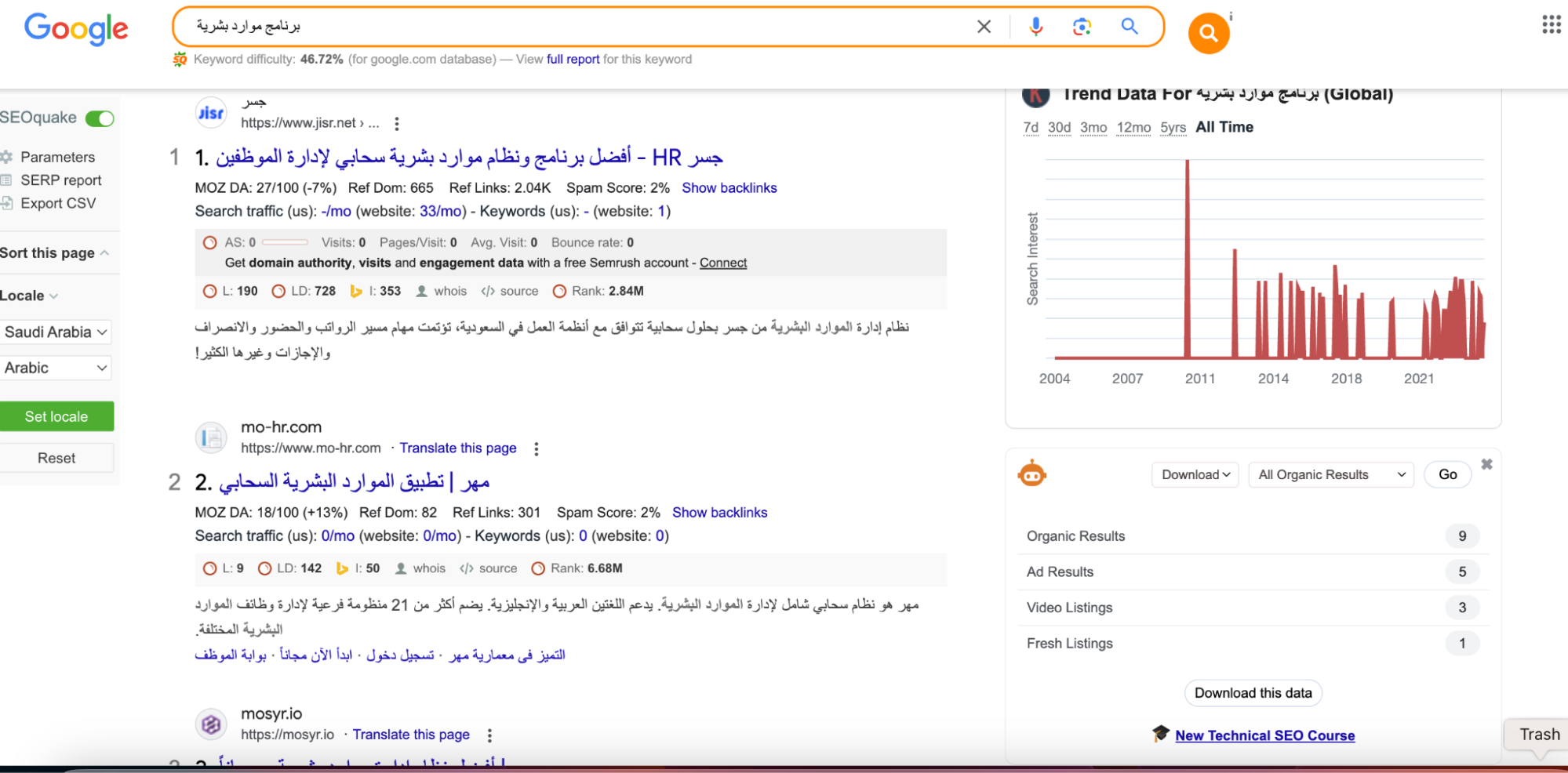Click Show backlinks for the jisr result
The image size is (1568, 773).
click(x=729, y=188)
